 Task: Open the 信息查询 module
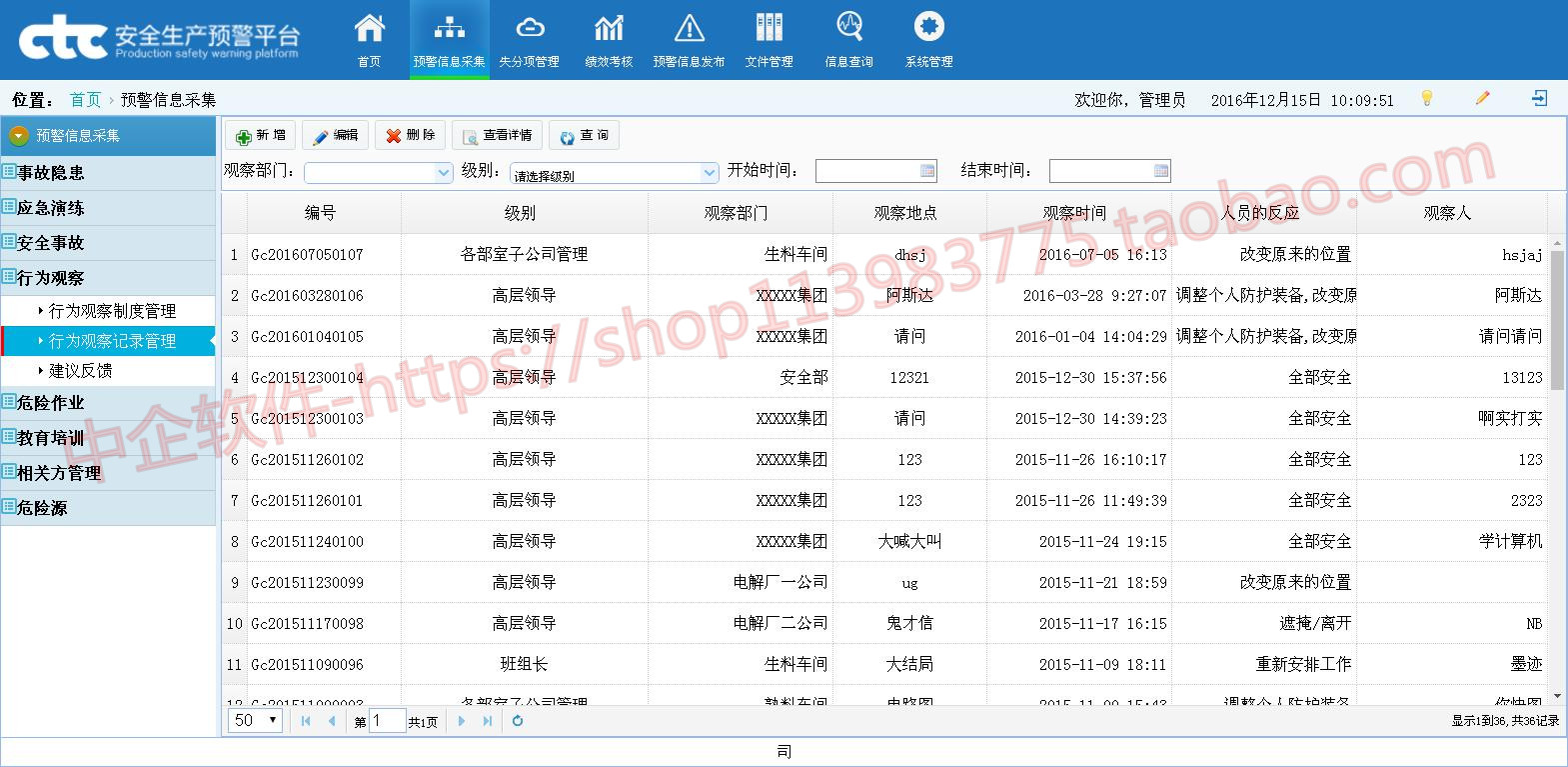tap(848, 40)
